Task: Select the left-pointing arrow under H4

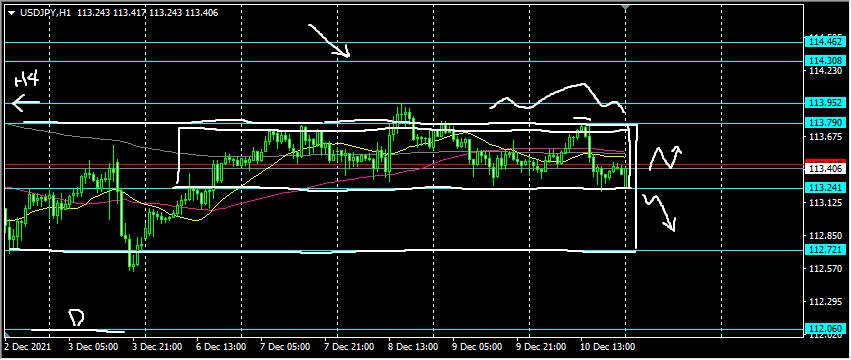Action: coord(25,102)
